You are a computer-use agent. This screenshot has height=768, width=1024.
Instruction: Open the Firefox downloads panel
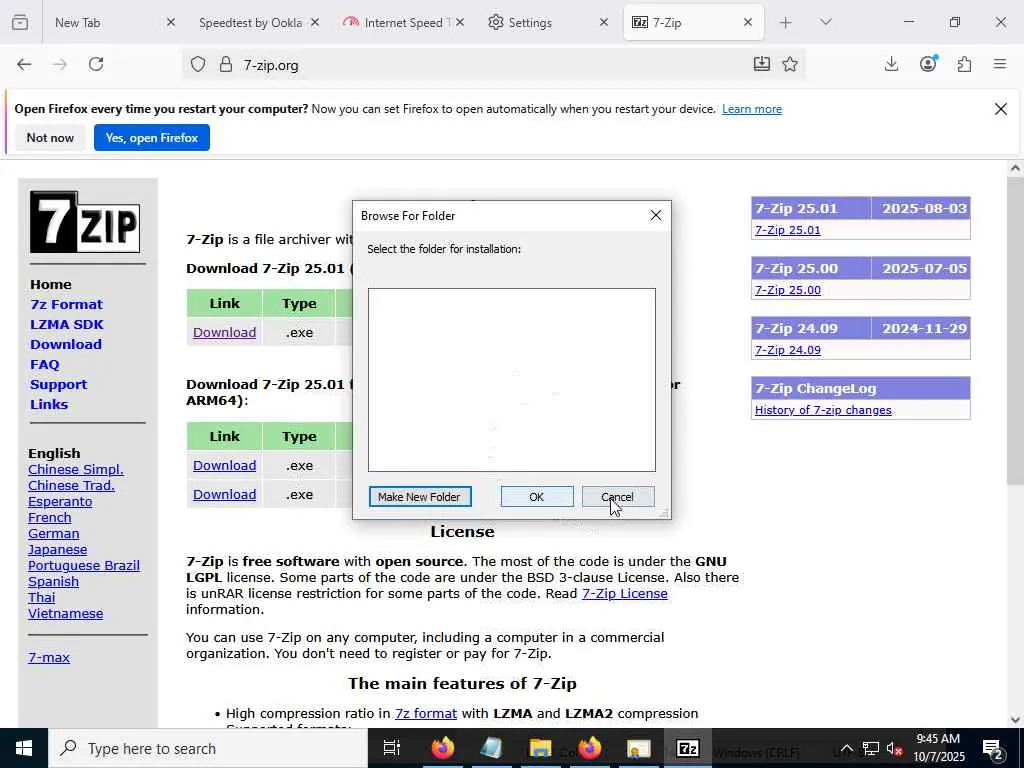[x=891, y=64]
